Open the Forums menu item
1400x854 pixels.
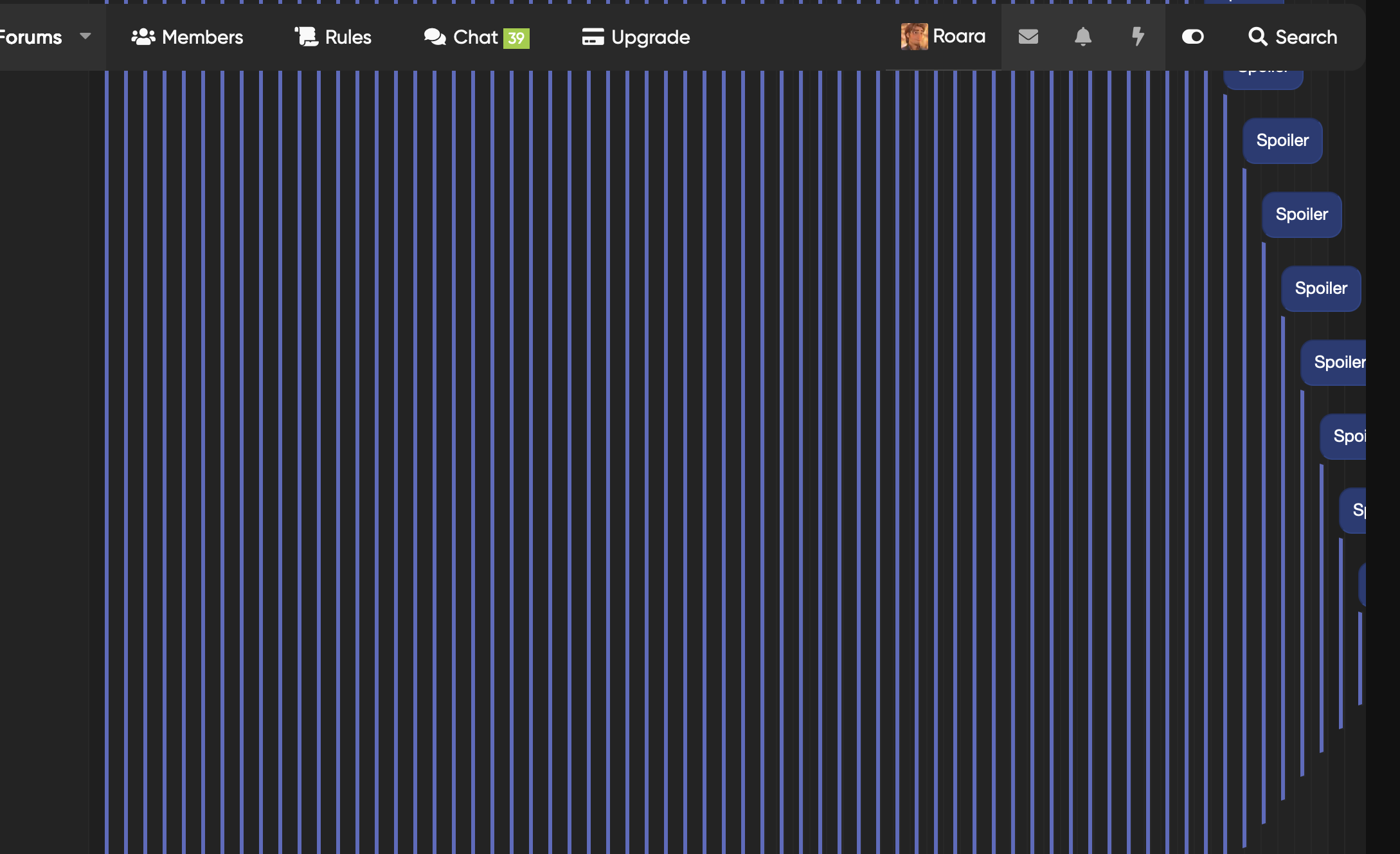click(x=31, y=37)
